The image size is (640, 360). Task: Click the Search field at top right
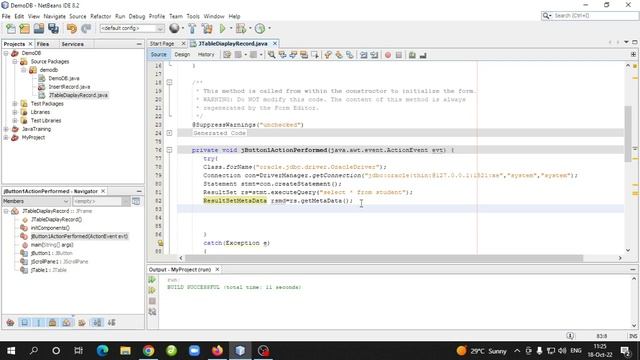(x=589, y=16)
